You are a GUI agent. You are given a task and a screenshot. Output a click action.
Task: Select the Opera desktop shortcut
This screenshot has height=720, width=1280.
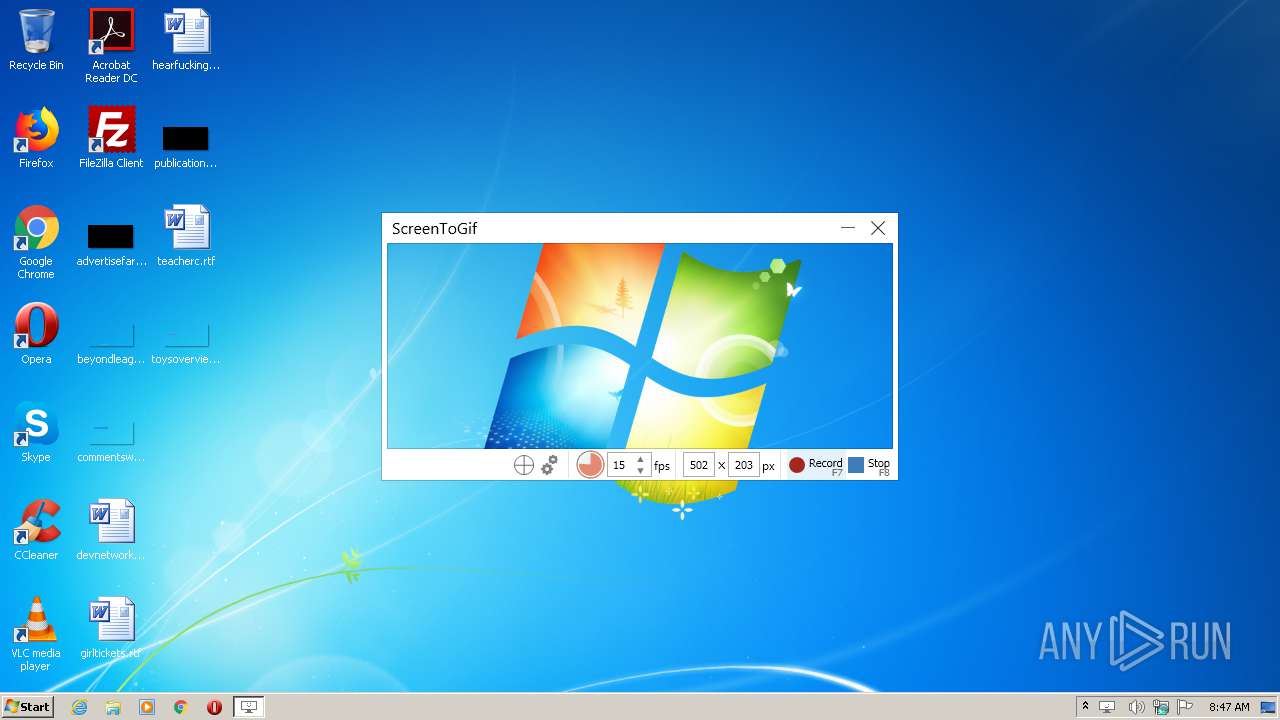(x=36, y=334)
